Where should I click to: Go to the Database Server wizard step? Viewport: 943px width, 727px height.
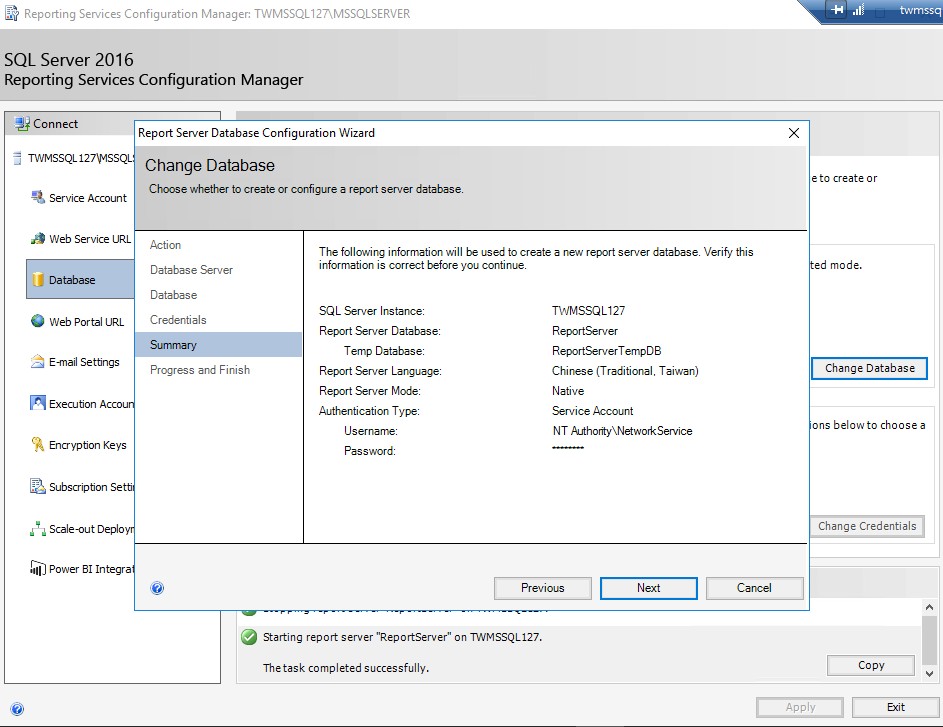(191, 270)
